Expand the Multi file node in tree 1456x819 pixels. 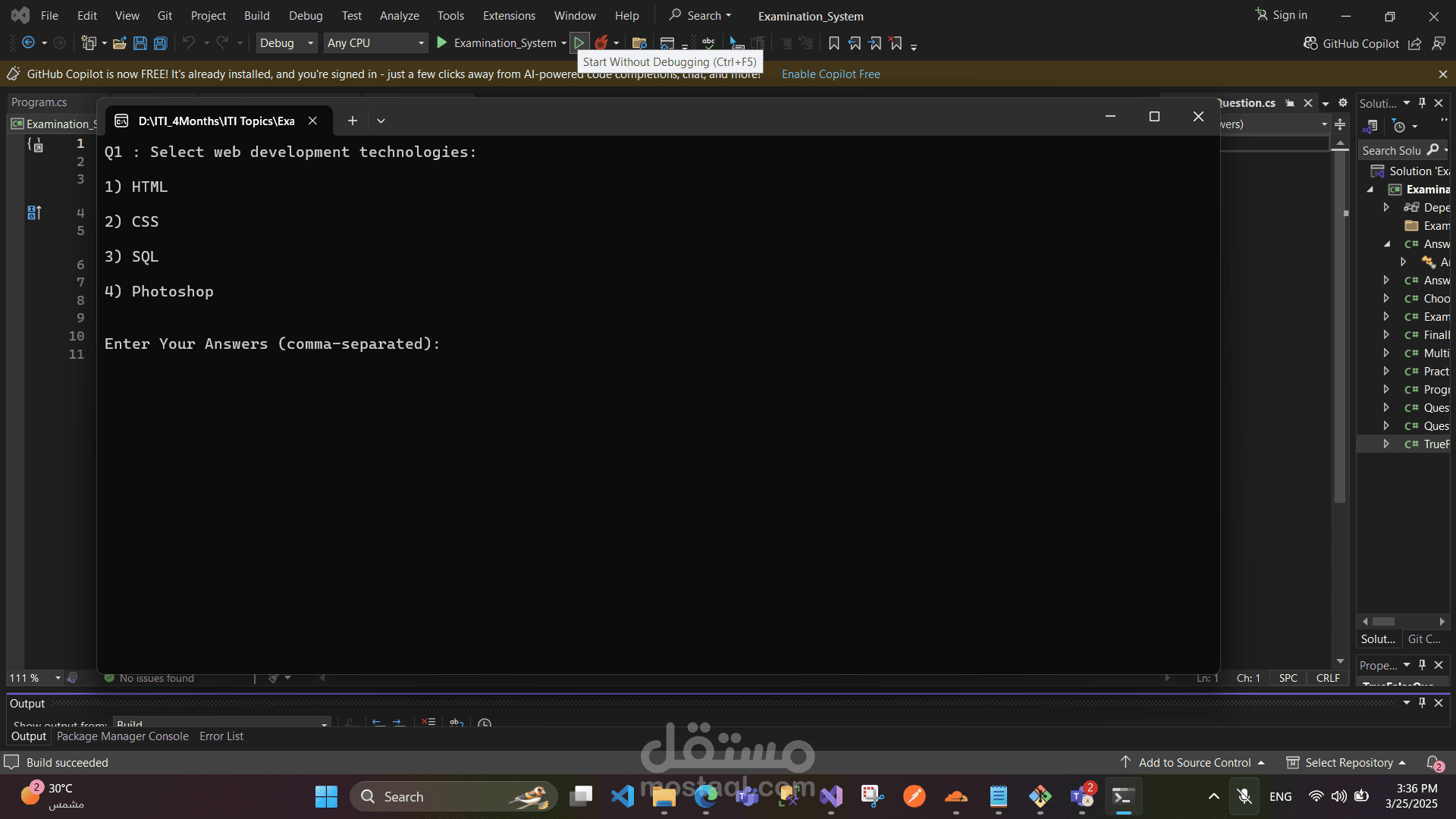[x=1386, y=353]
